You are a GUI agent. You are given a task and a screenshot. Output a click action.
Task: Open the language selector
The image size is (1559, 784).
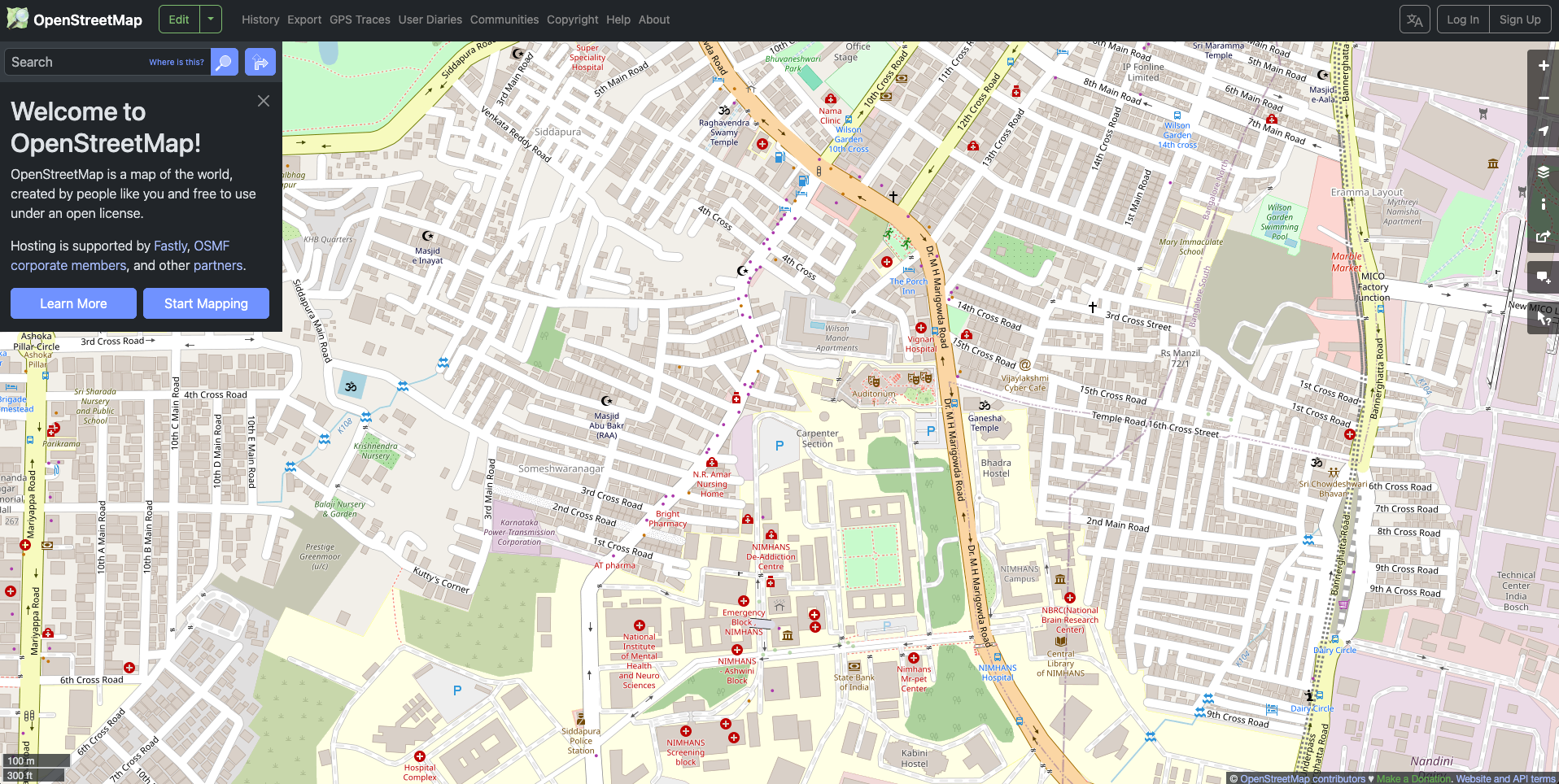click(x=1414, y=20)
